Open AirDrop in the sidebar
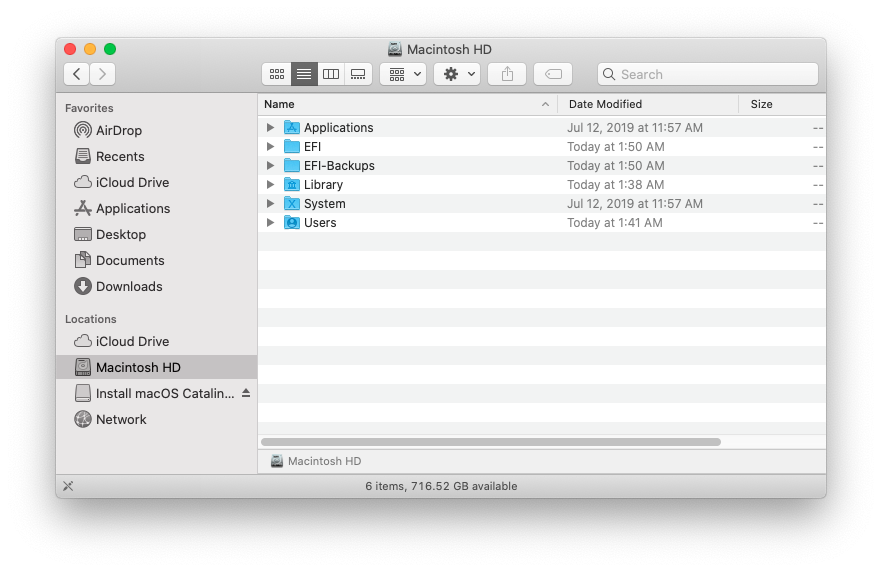 coord(156,130)
